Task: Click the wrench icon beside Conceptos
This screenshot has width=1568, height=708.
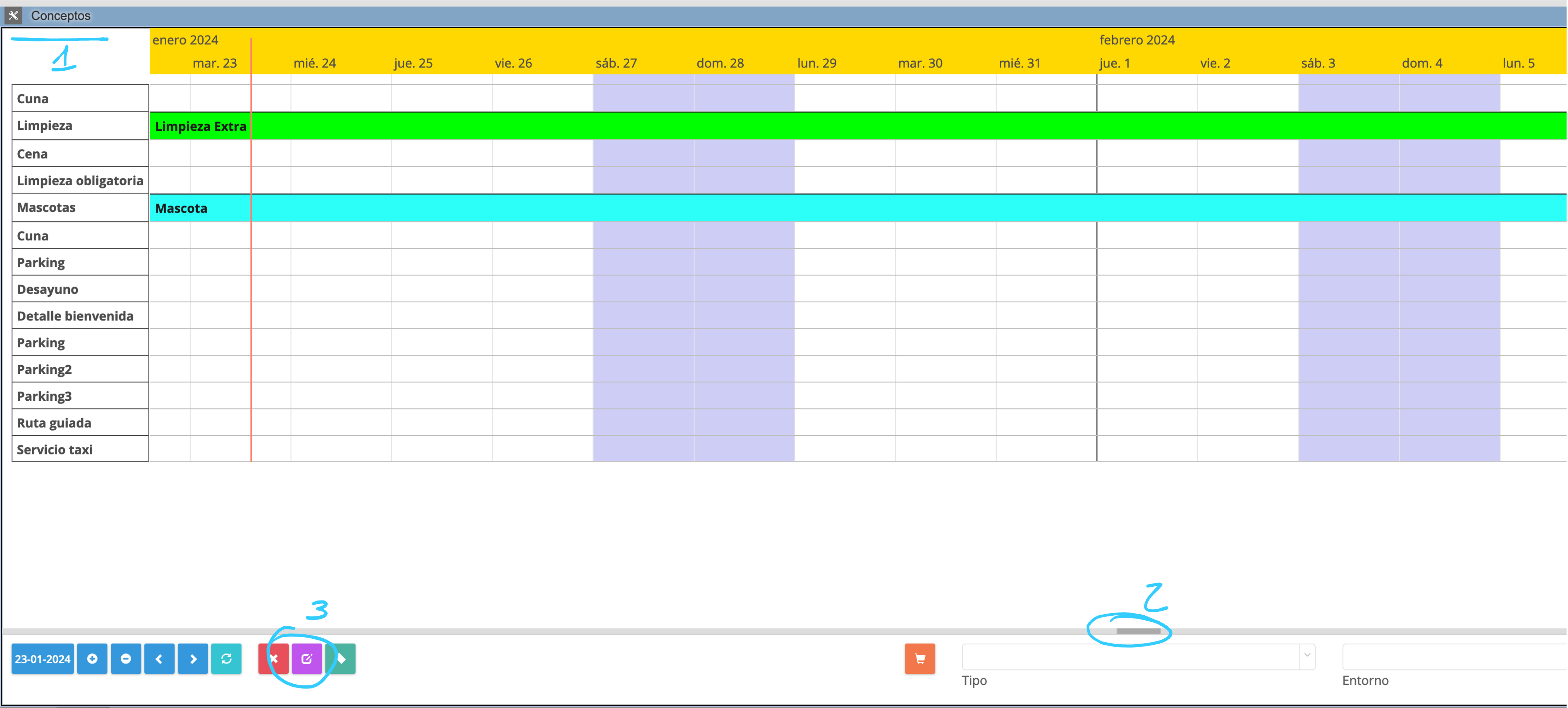Action: 13,15
